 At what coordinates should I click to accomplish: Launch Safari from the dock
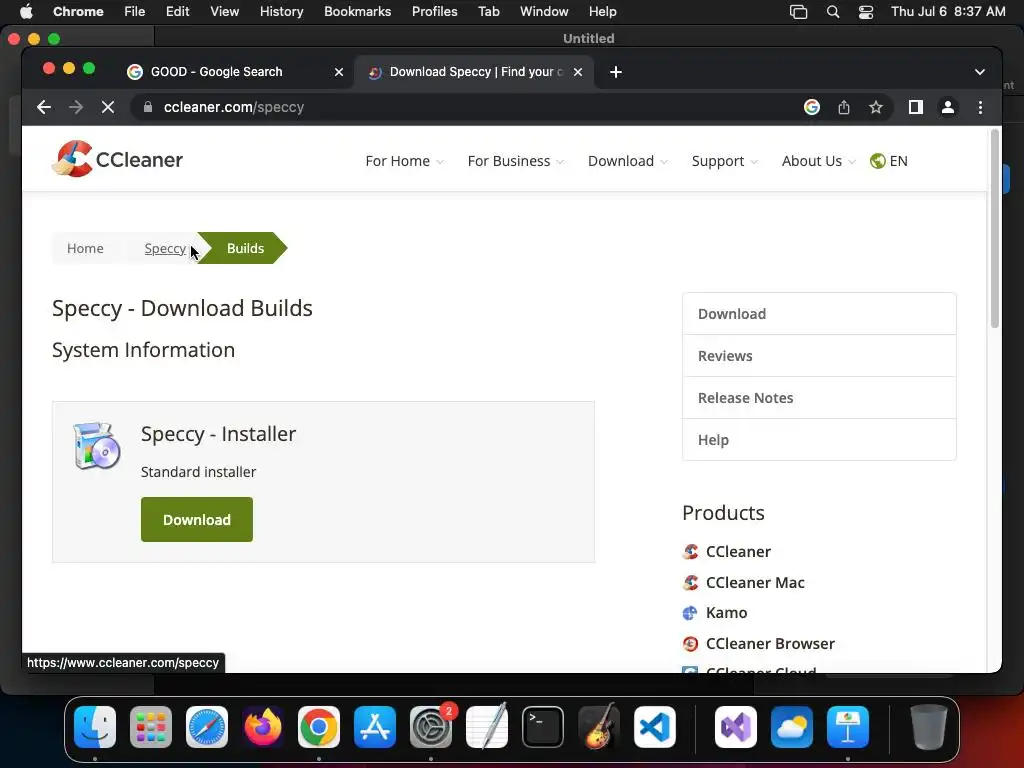click(x=207, y=727)
